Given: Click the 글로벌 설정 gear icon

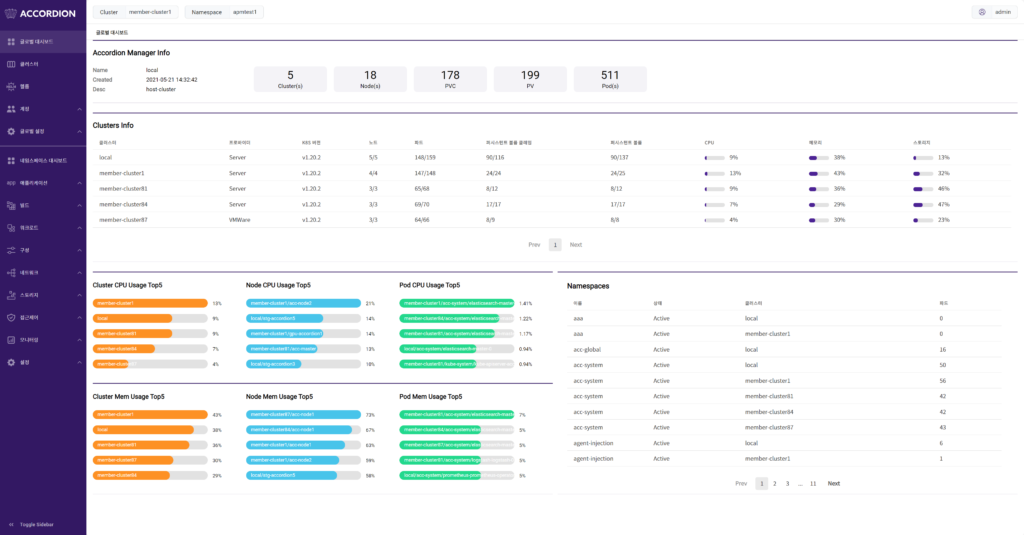Looking at the screenshot, I should [11, 131].
